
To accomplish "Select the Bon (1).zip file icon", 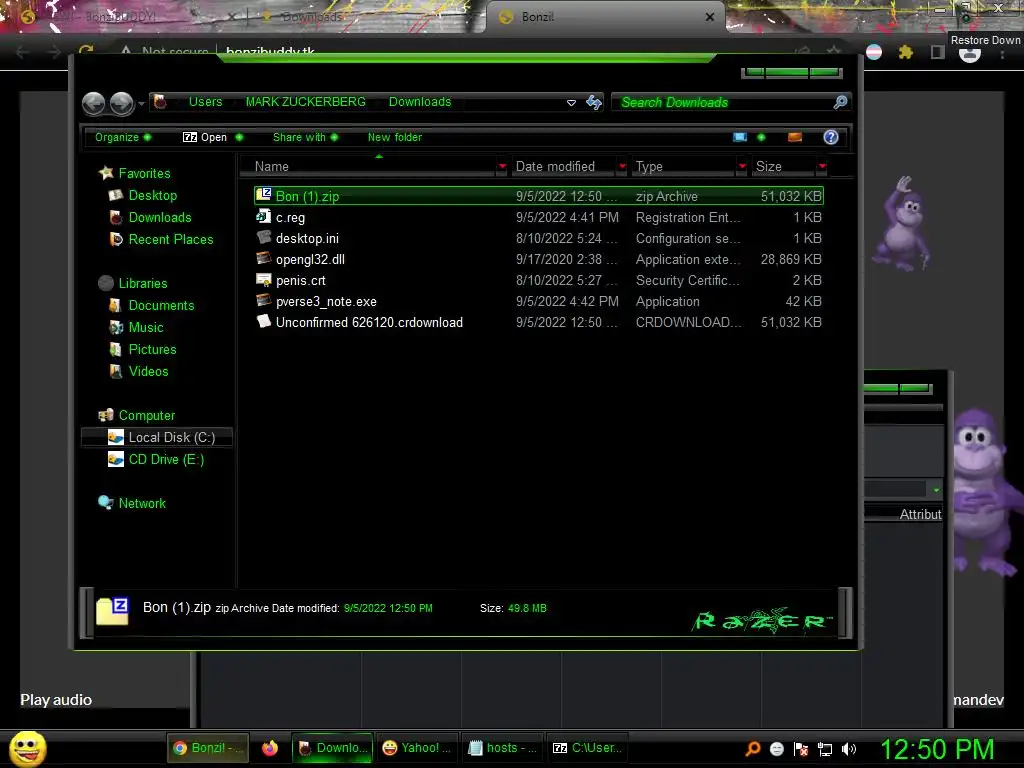I will pos(264,195).
